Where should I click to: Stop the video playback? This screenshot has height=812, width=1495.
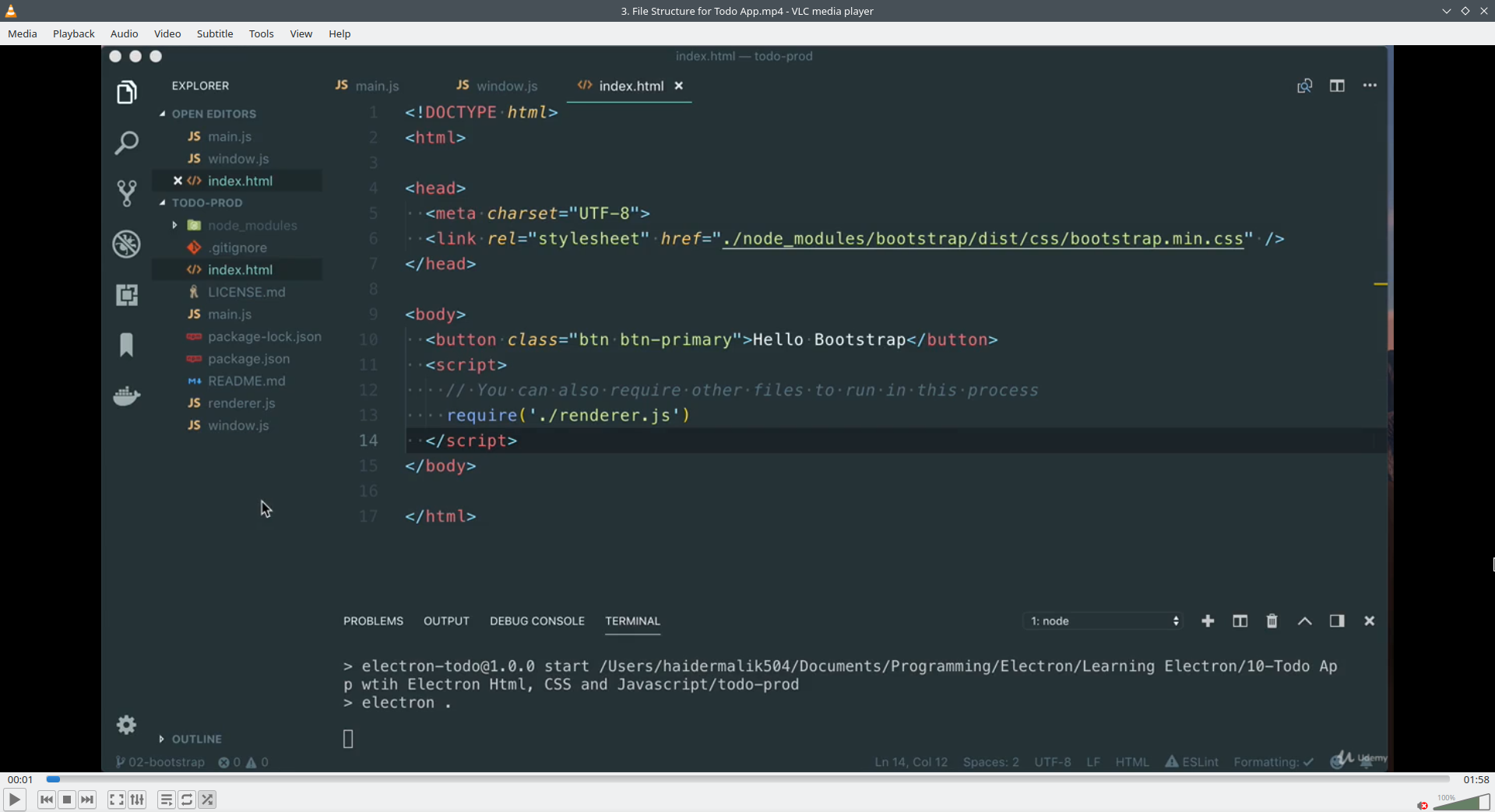pyautogui.click(x=67, y=800)
